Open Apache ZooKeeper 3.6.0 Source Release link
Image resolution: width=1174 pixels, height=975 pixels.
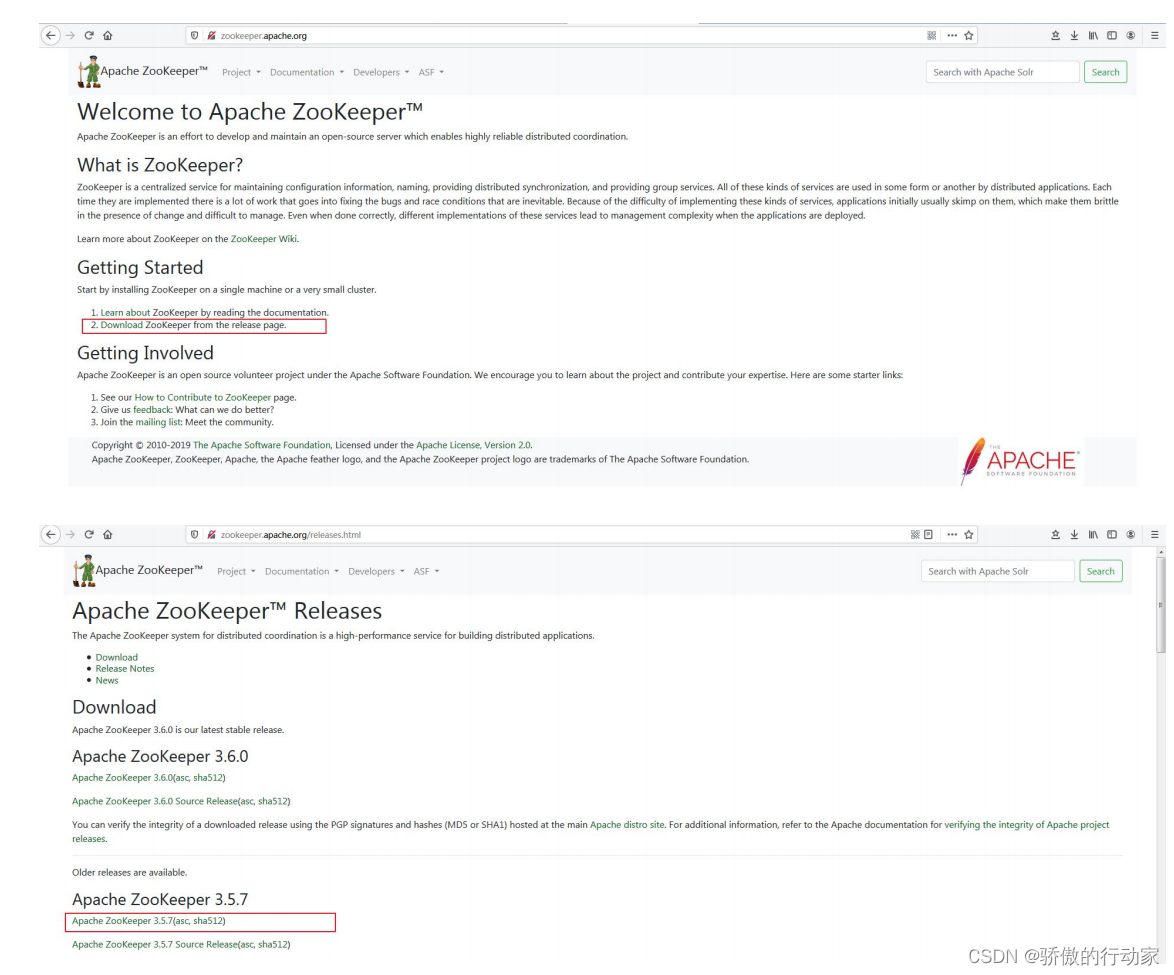154,801
